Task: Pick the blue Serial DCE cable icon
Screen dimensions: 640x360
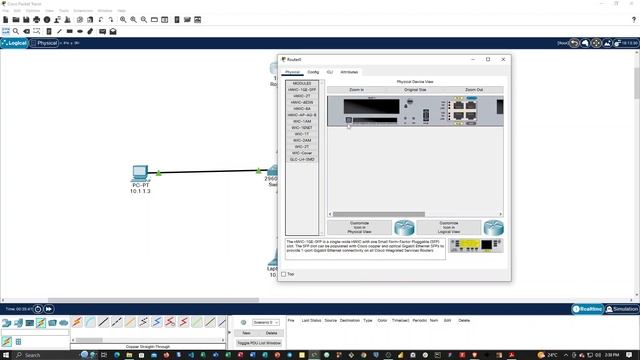Action: pos(157,322)
